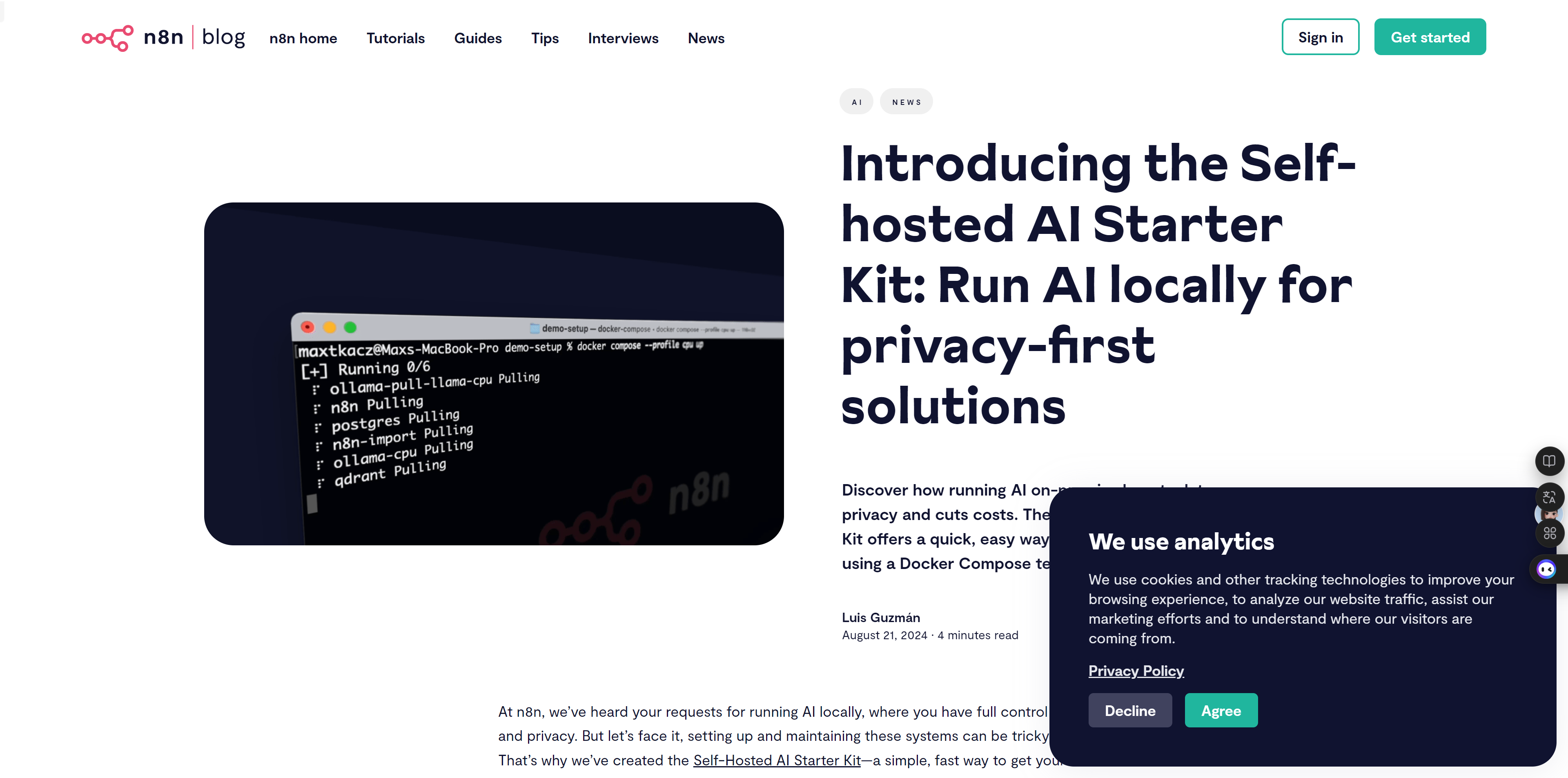
Task: Decline analytics cookies
Action: (1130, 711)
